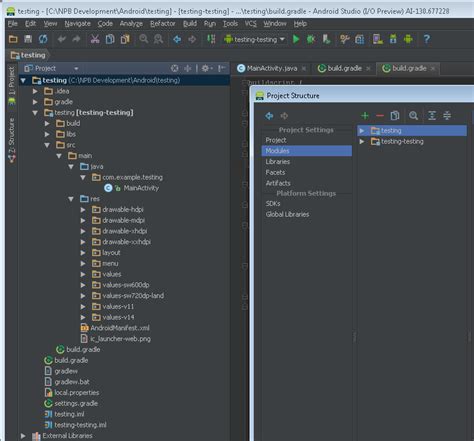Collapse the res folder
The image size is (474, 441).
point(71,199)
